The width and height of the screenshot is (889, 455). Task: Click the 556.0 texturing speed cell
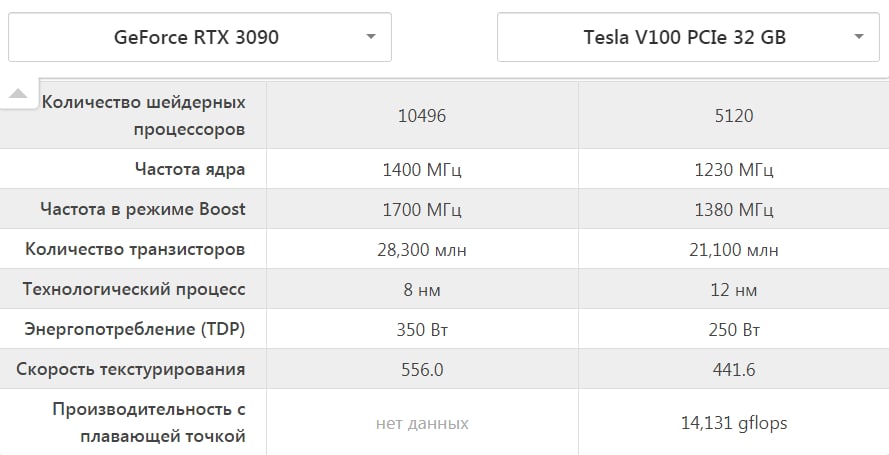422,369
